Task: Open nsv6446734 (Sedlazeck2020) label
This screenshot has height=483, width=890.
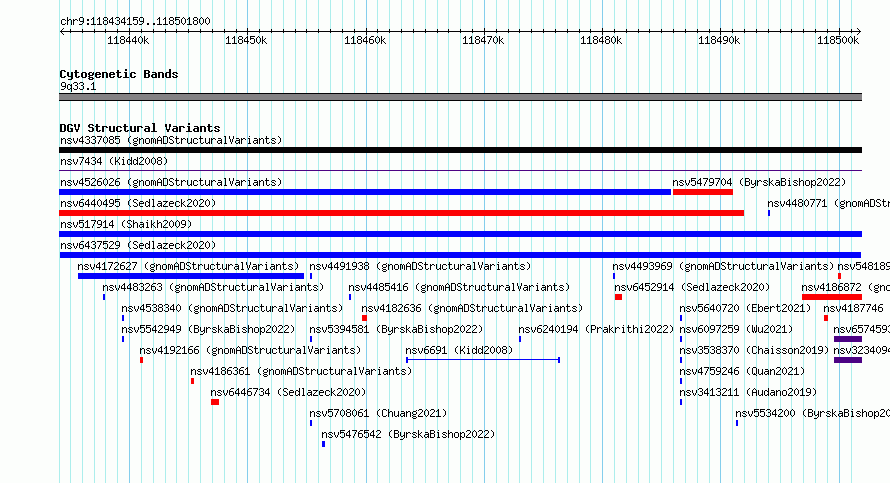Action: pos(288,392)
